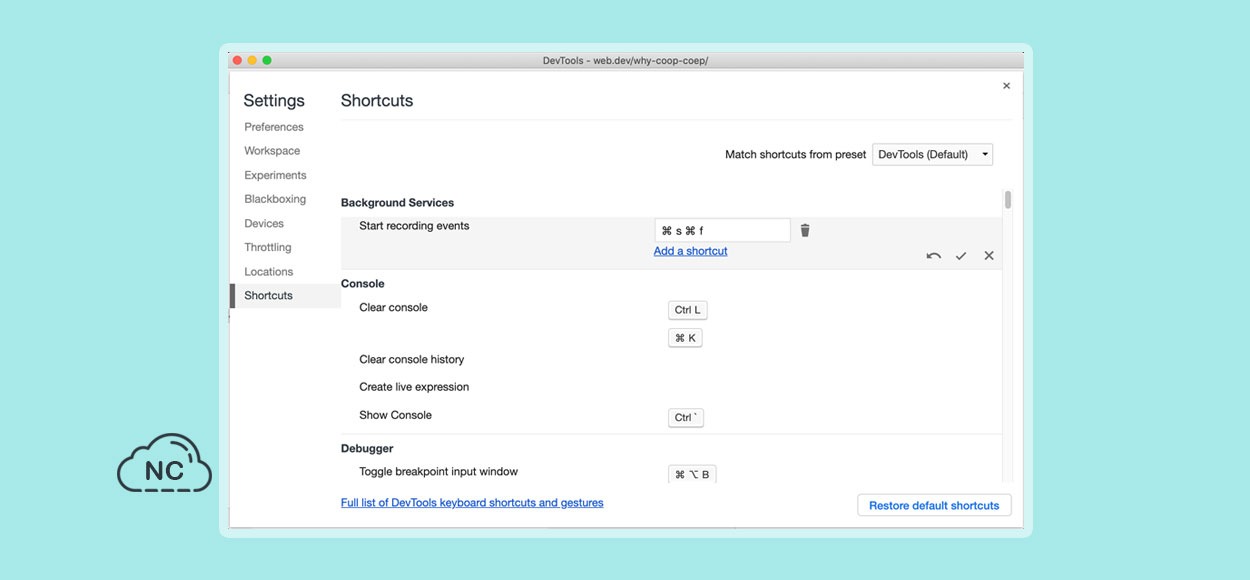Click the shortcuts list scrollbar thumb

point(1008,199)
